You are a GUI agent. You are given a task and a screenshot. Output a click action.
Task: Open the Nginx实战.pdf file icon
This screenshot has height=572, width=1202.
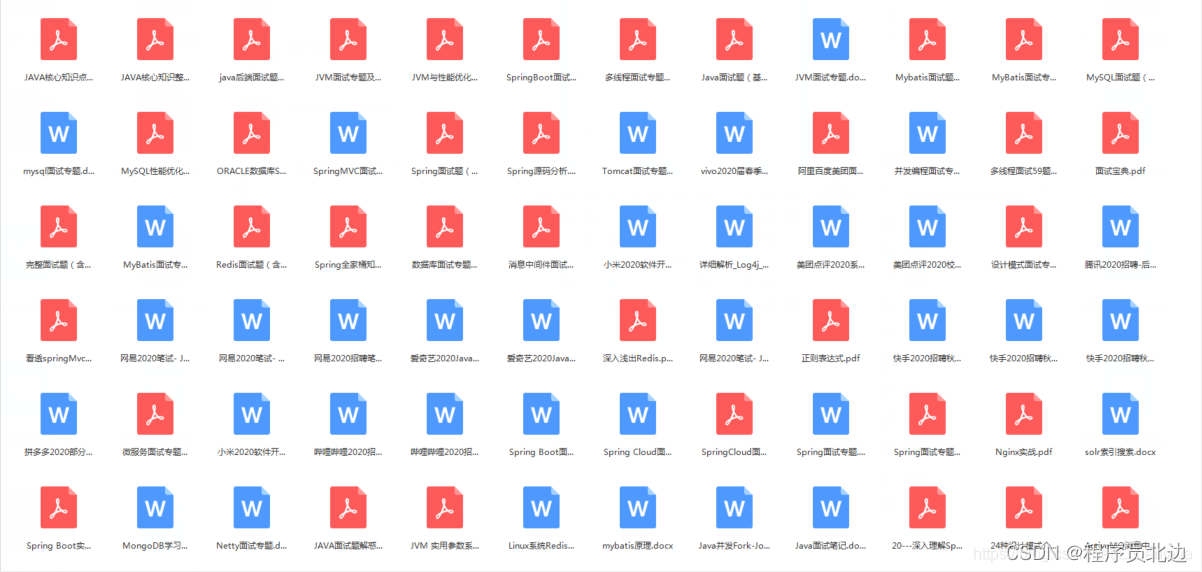point(1024,413)
